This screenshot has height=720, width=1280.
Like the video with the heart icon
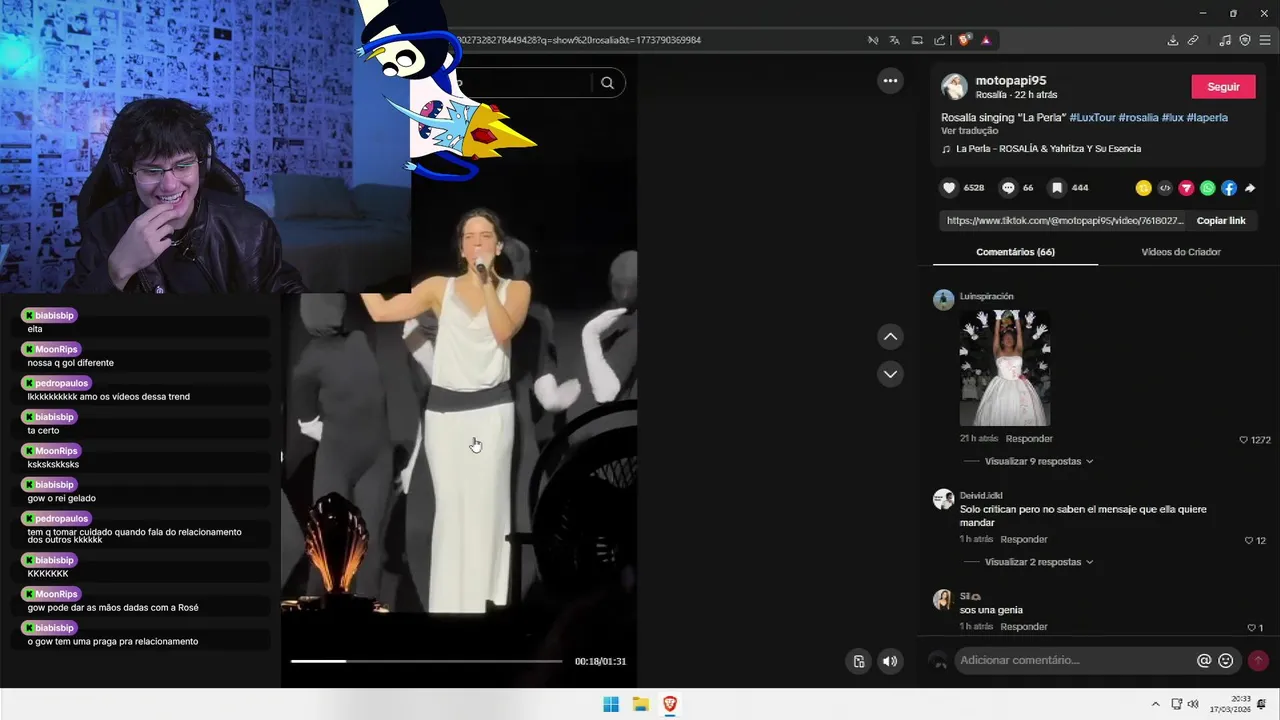[x=949, y=188]
